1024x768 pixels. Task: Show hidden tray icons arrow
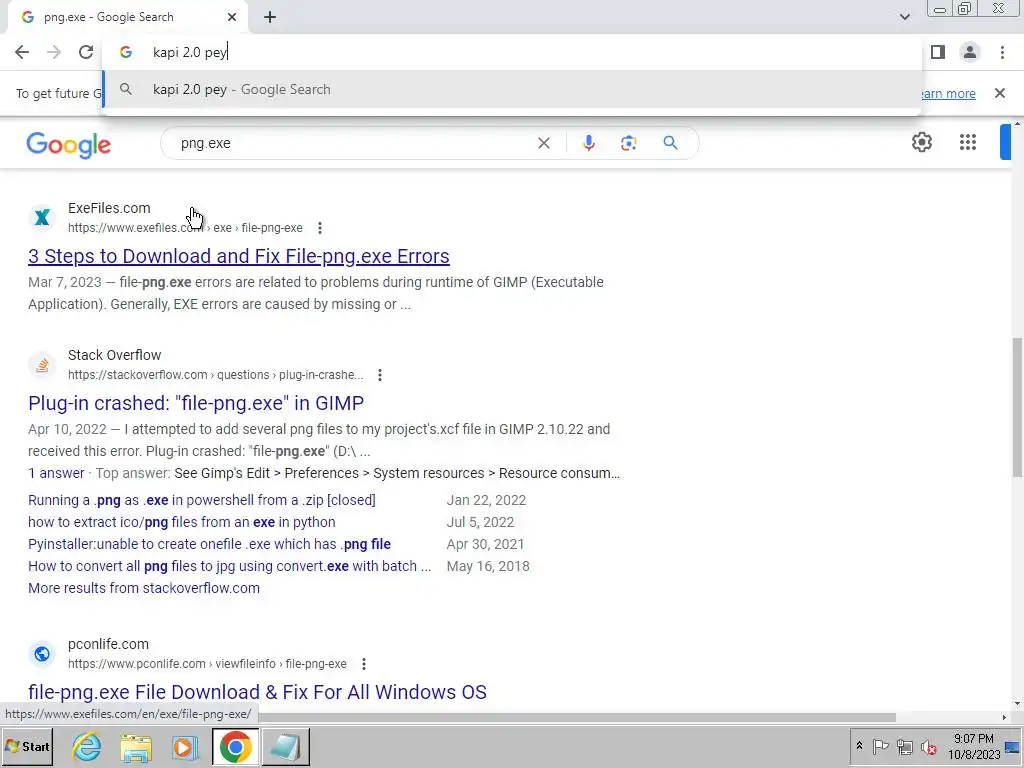859,746
